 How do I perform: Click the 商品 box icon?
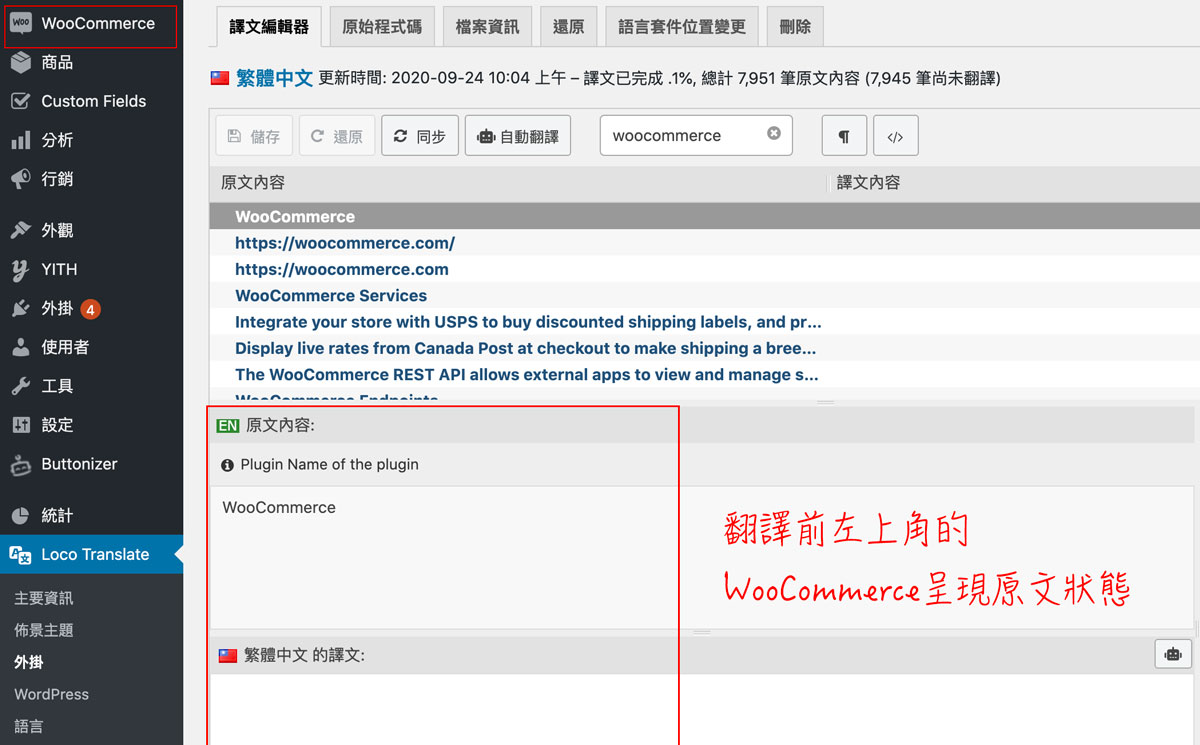pos(20,62)
